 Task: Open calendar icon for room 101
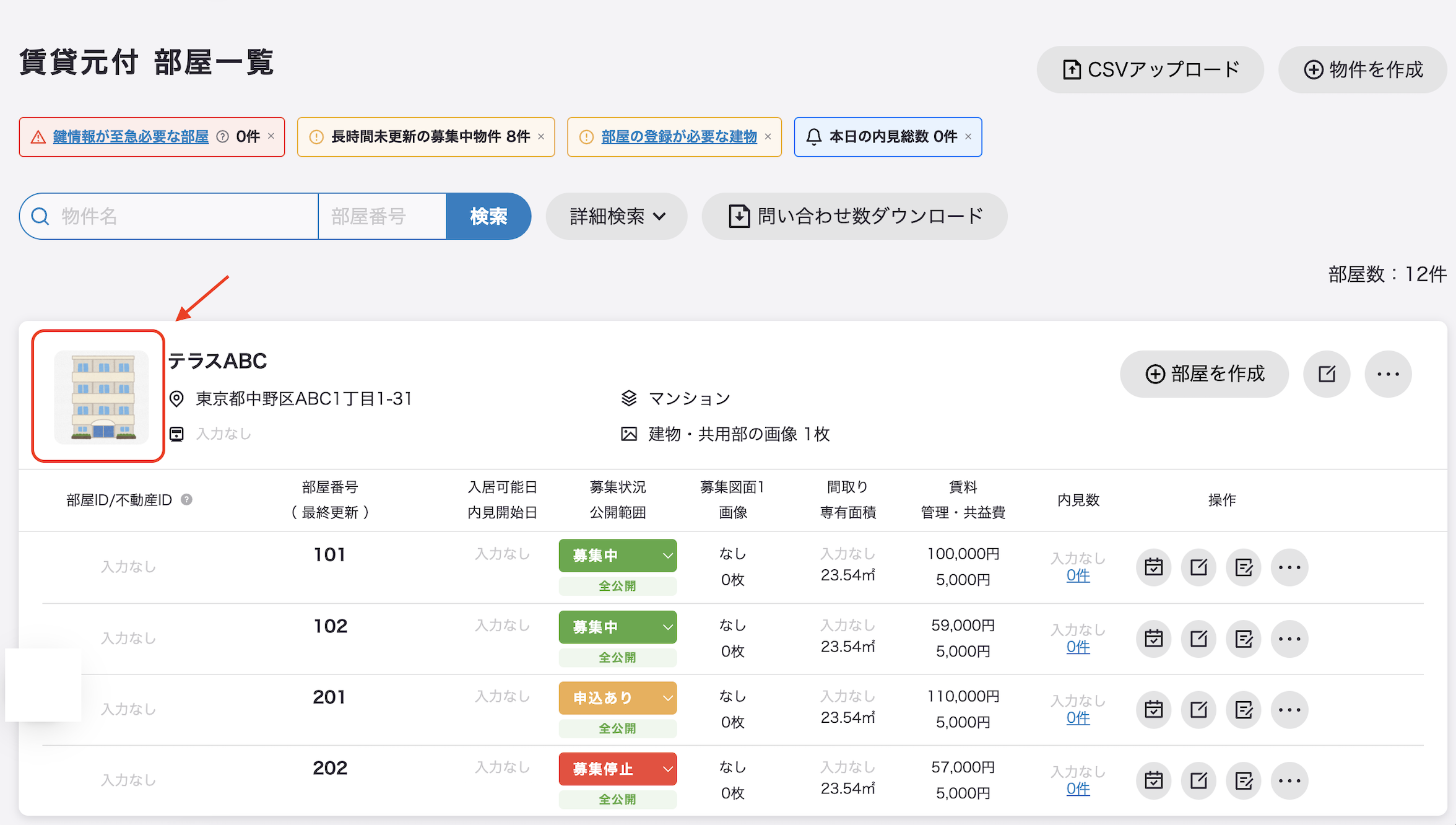point(1153,567)
